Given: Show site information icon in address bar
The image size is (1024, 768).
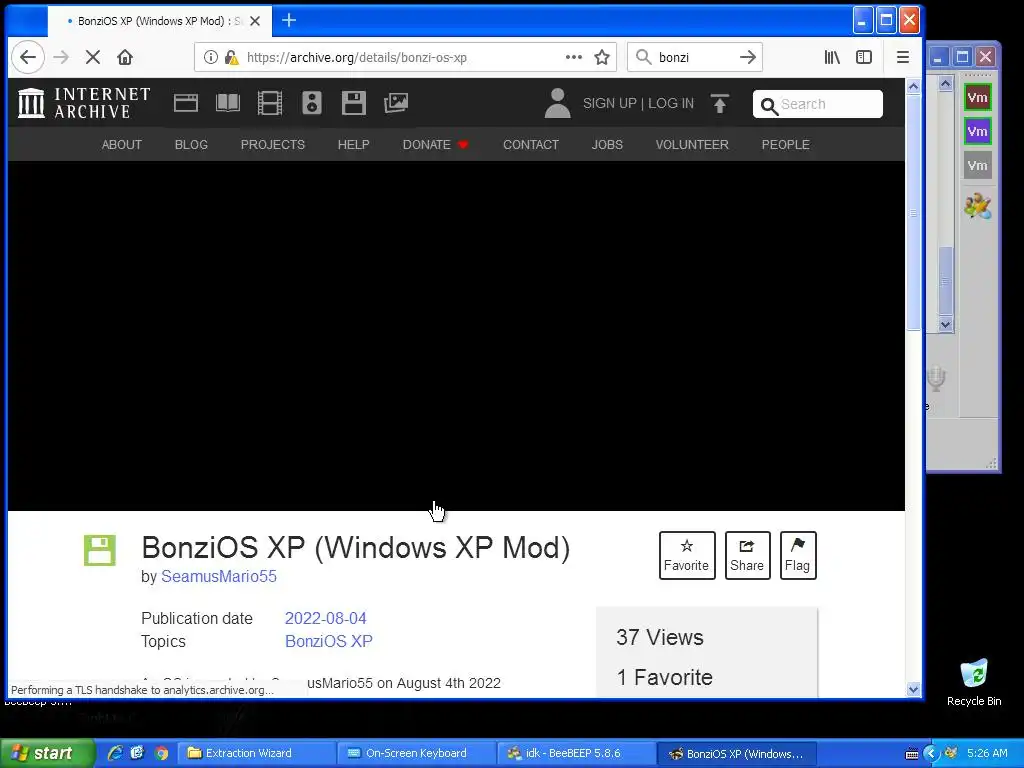Looking at the screenshot, I should click(210, 57).
